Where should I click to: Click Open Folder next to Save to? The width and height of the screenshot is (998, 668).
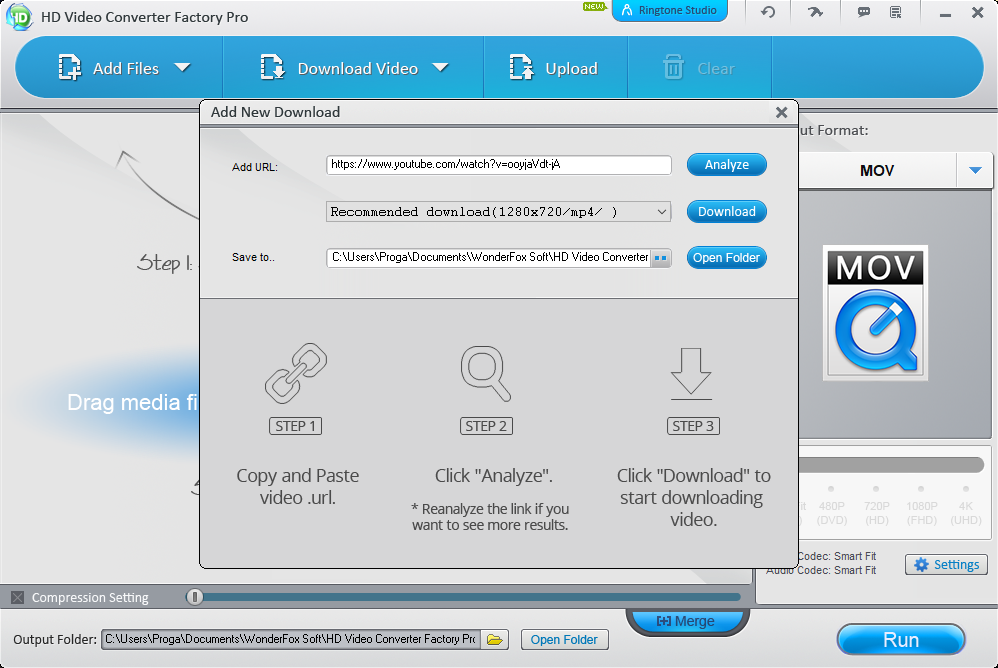(x=726, y=258)
